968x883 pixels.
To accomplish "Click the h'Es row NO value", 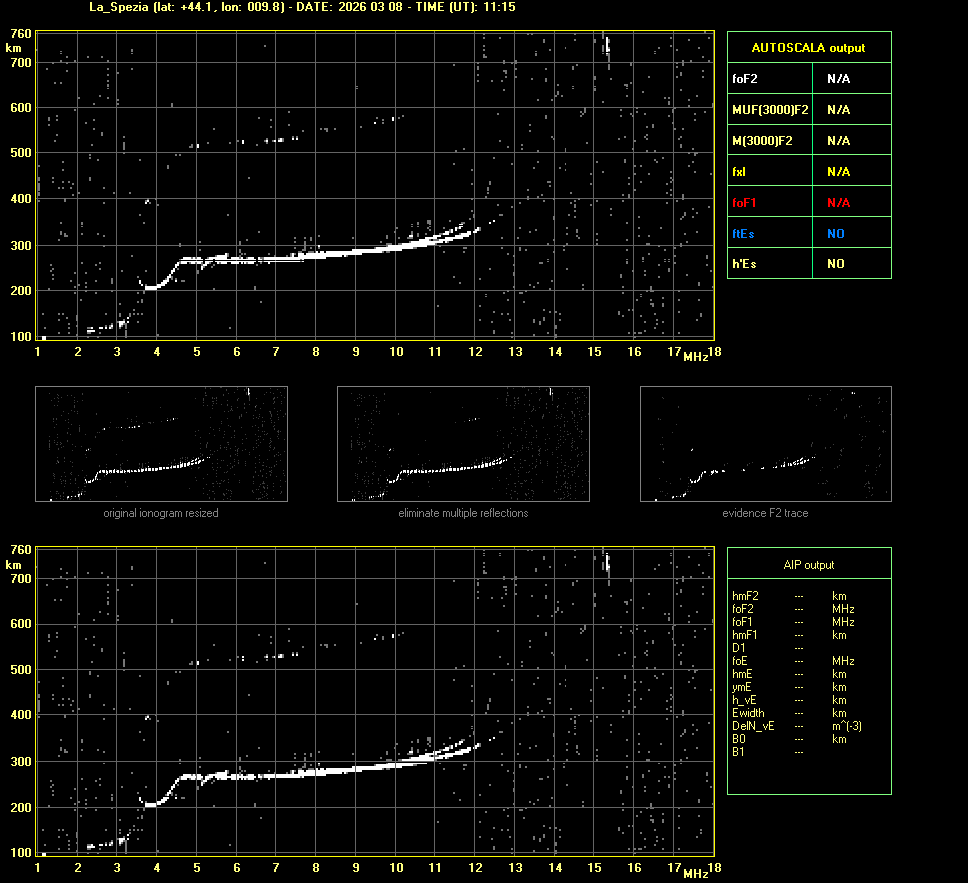I will click(835, 264).
